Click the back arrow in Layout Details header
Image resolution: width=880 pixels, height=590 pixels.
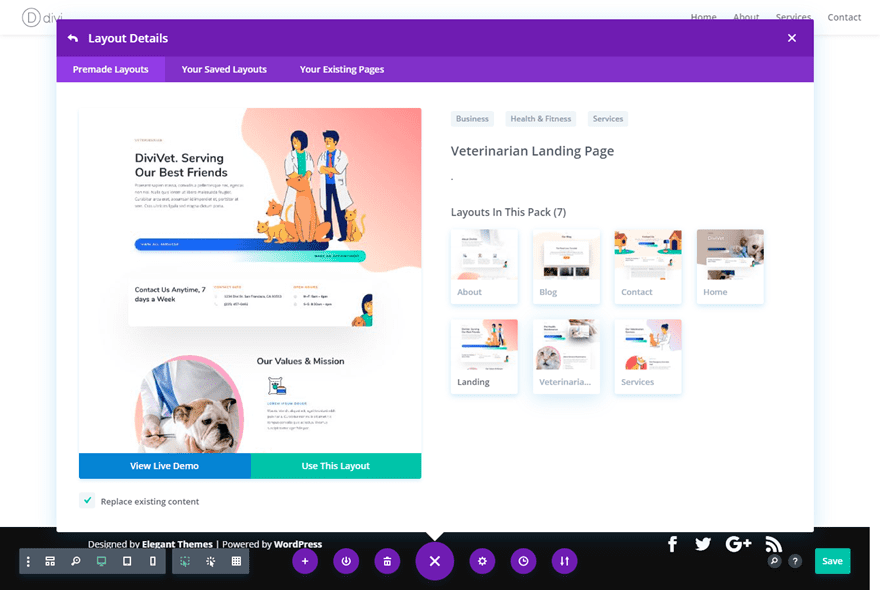tap(73, 38)
